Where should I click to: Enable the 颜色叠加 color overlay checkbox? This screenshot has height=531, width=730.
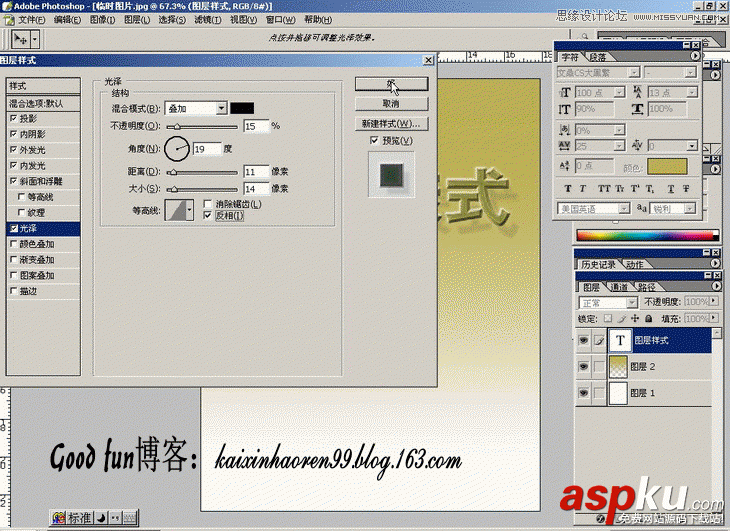click(14, 244)
